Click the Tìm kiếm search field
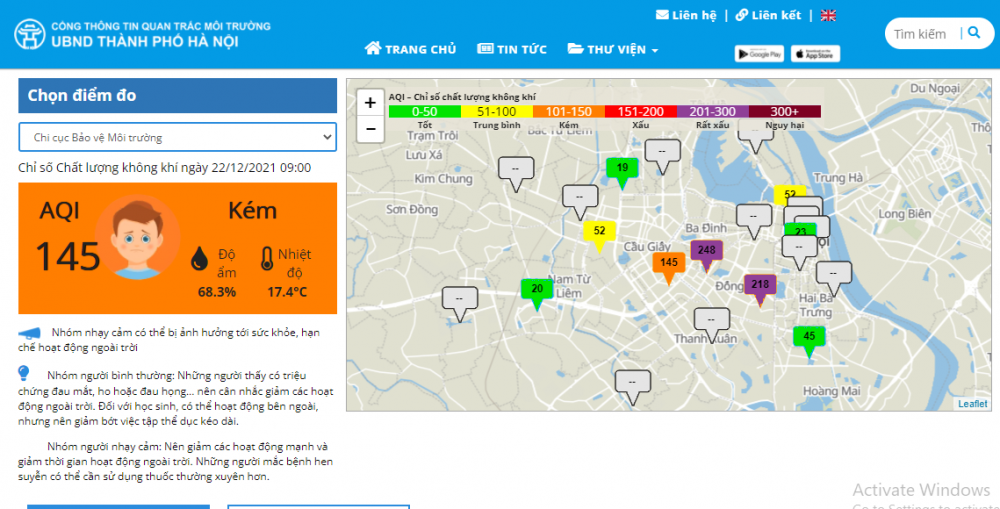1000x509 pixels. click(x=920, y=34)
